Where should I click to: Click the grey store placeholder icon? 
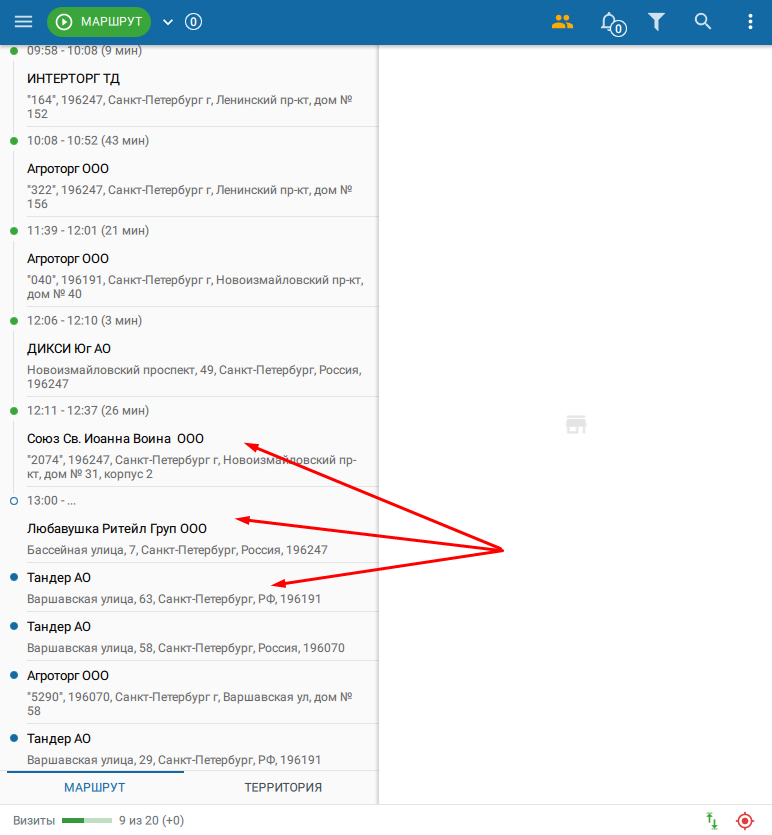pyautogui.click(x=576, y=424)
